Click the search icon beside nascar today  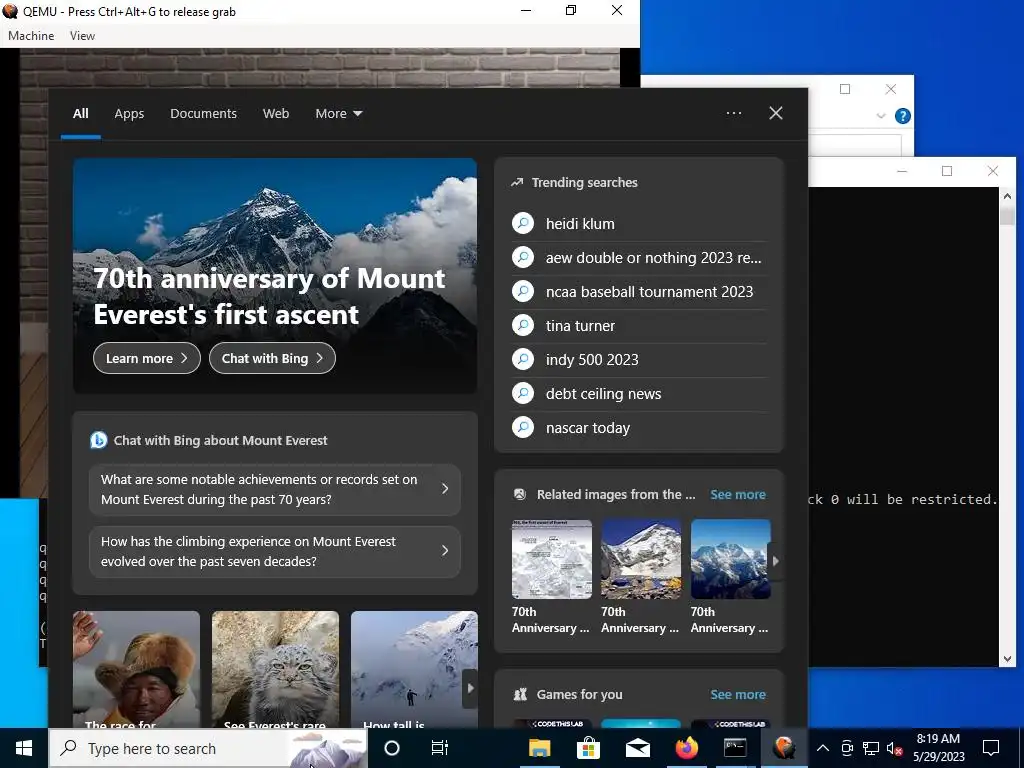523,427
